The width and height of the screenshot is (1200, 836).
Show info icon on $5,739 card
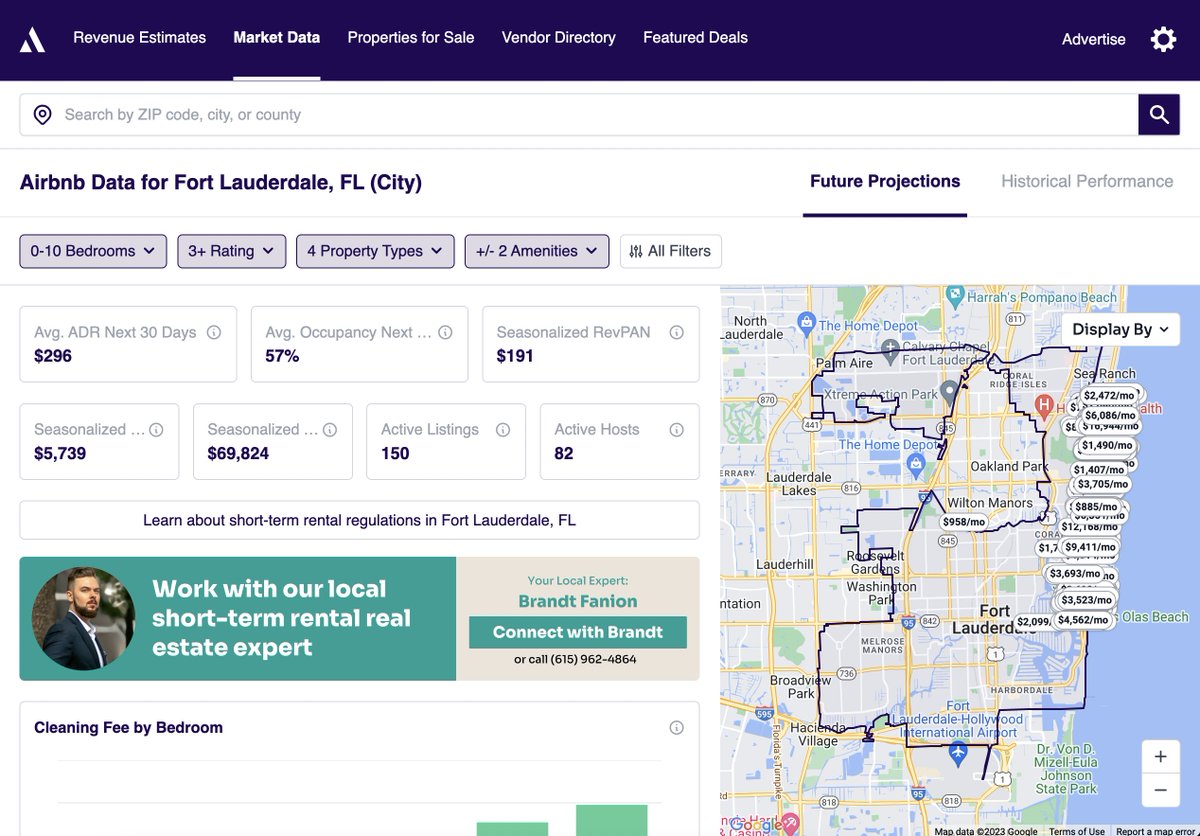click(156, 429)
